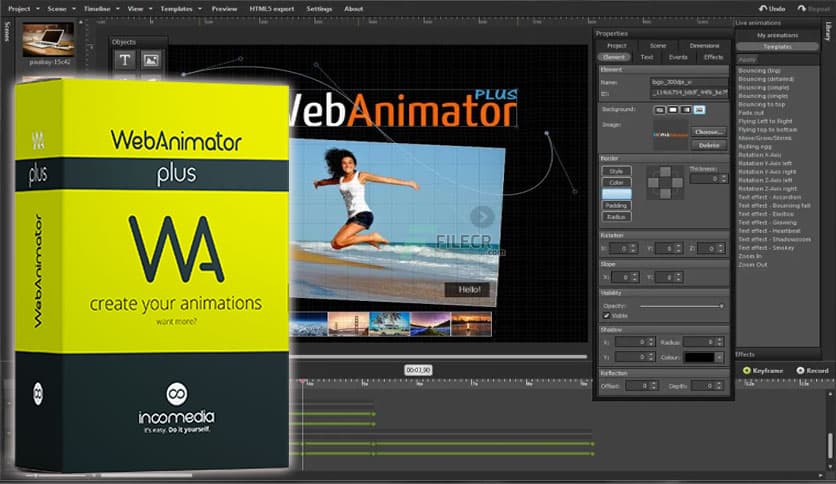This screenshot has height=484, width=836.
Task: Click right square in border side selector
Action: (x=677, y=183)
